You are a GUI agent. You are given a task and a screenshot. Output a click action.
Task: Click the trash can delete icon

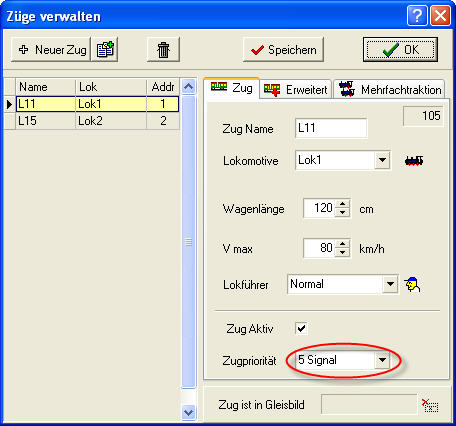(x=163, y=50)
